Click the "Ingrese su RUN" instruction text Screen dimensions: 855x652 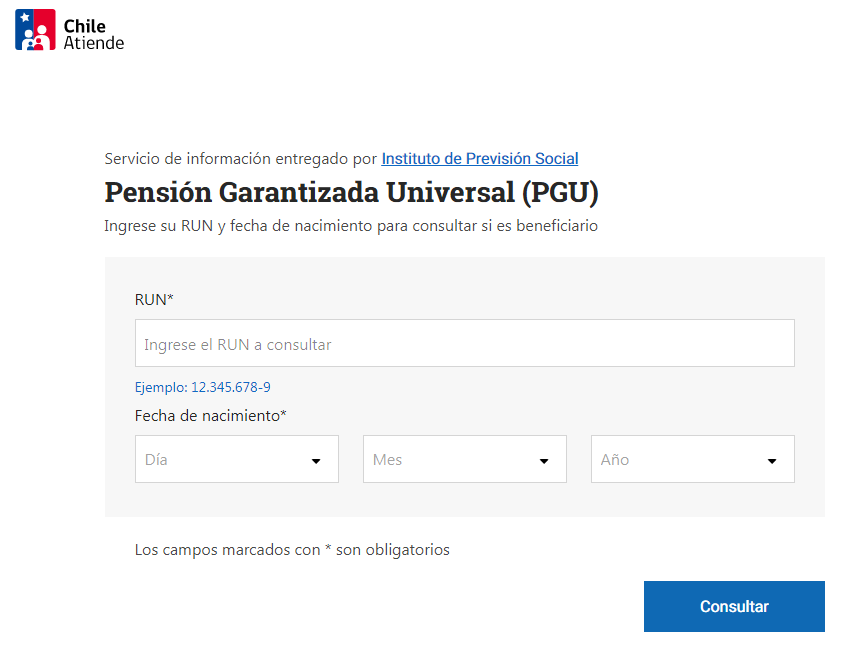350,226
